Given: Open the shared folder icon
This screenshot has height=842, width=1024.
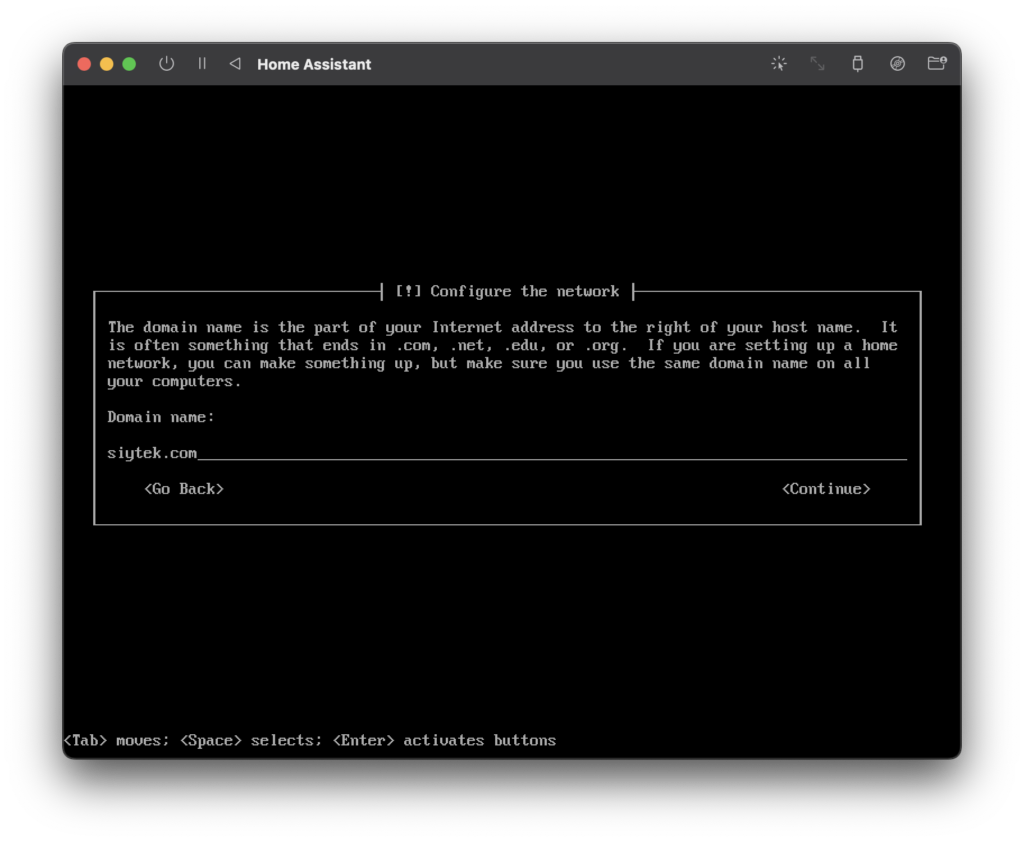Looking at the screenshot, I should pos(937,63).
